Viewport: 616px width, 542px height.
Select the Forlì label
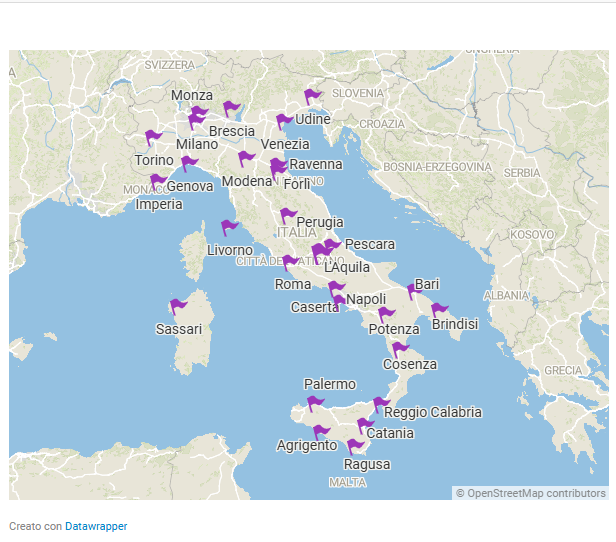tap(297, 184)
